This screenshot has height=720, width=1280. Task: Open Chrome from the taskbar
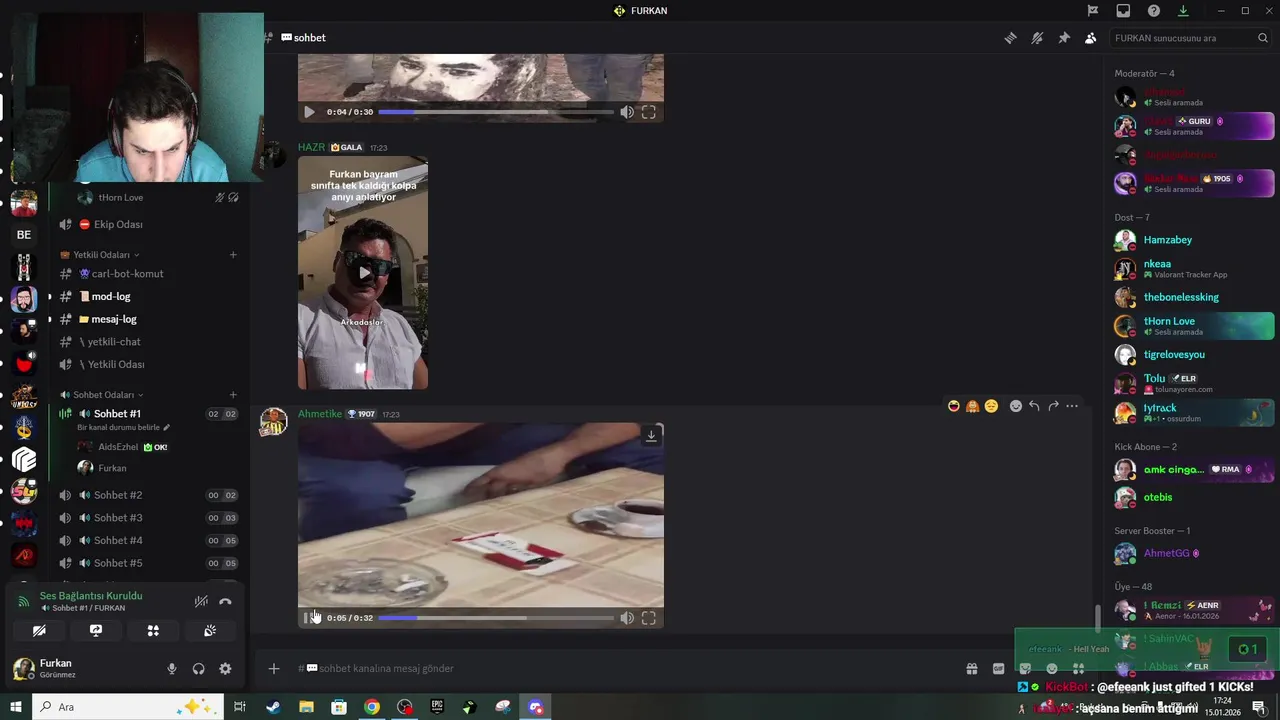click(x=372, y=707)
